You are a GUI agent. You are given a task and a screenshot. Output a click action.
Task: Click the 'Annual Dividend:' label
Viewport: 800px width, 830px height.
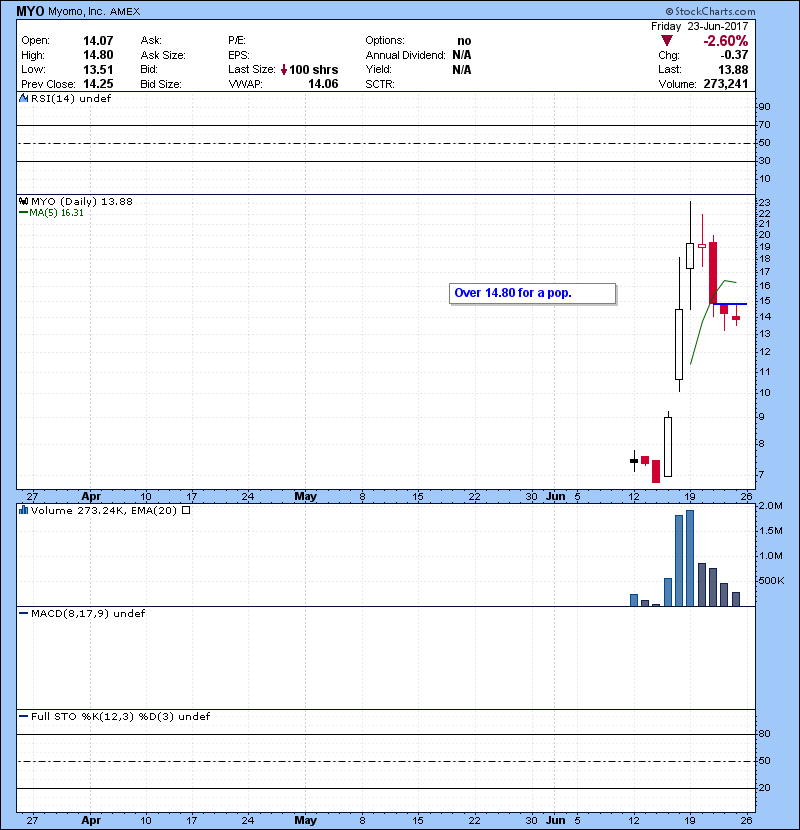point(406,55)
